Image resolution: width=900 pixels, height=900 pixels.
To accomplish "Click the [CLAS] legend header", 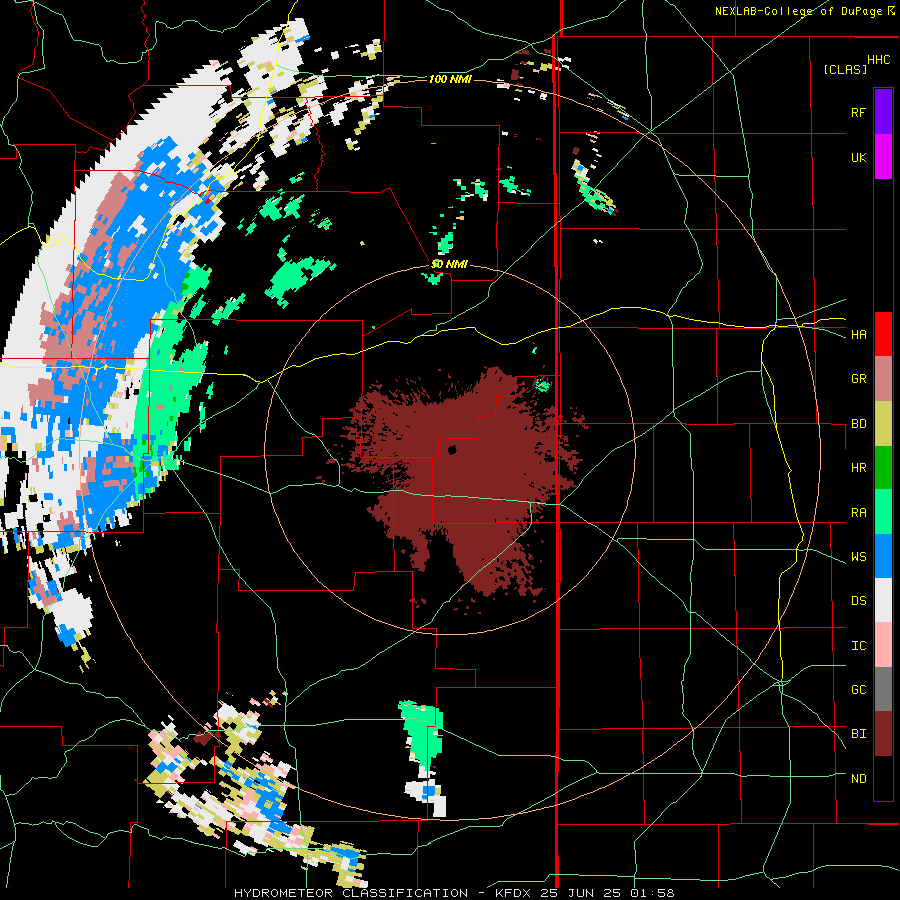I will [845, 69].
